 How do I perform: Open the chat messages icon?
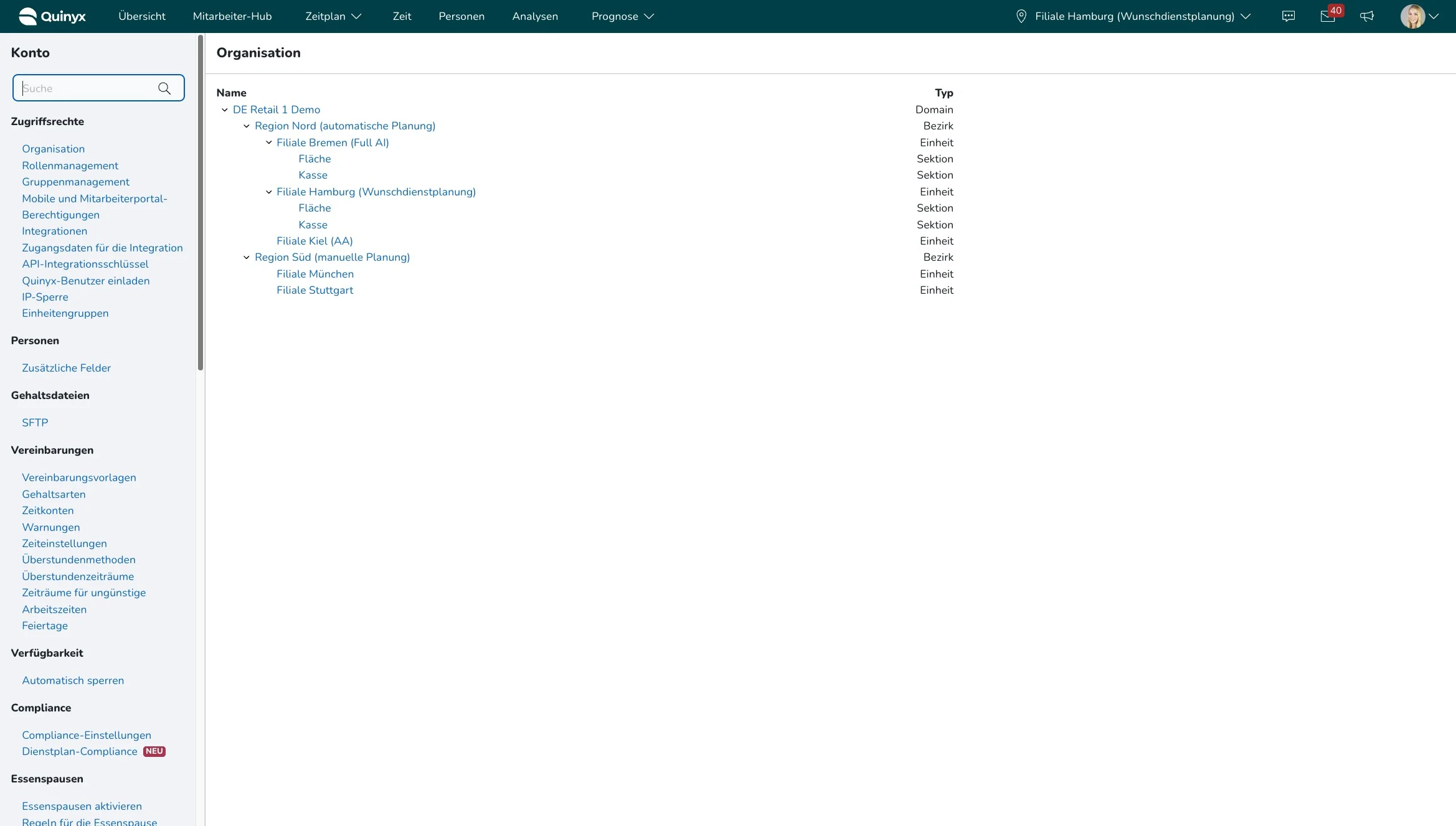(x=1288, y=16)
